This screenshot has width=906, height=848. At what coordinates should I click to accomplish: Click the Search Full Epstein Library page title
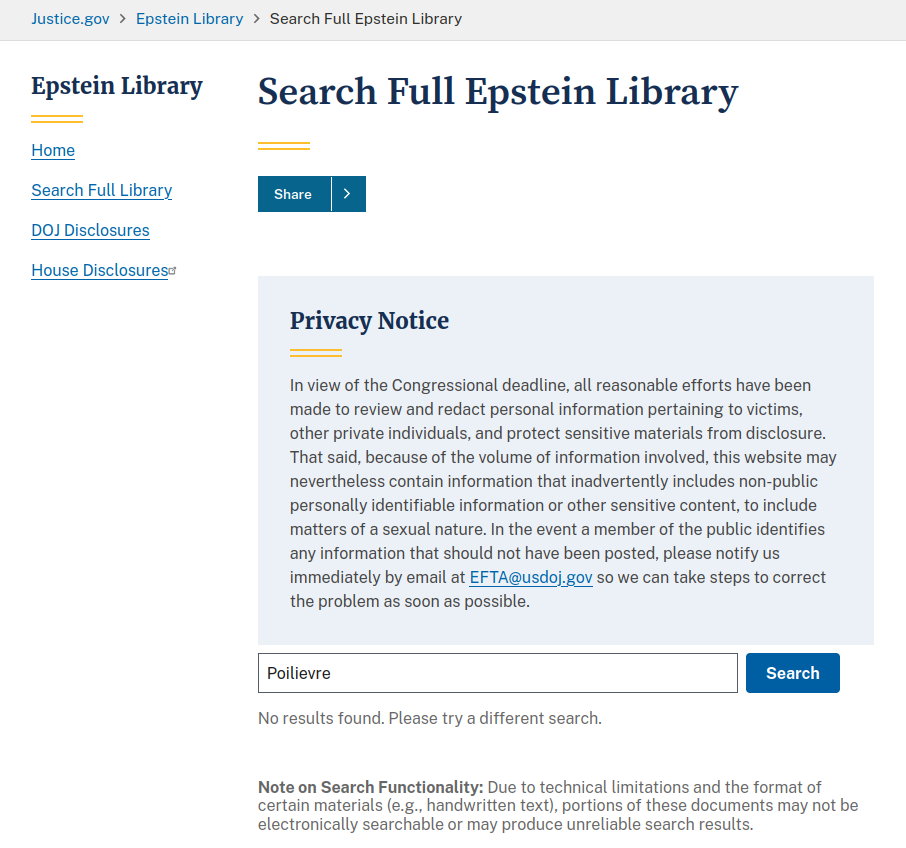pyautogui.click(x=497, y=92)
